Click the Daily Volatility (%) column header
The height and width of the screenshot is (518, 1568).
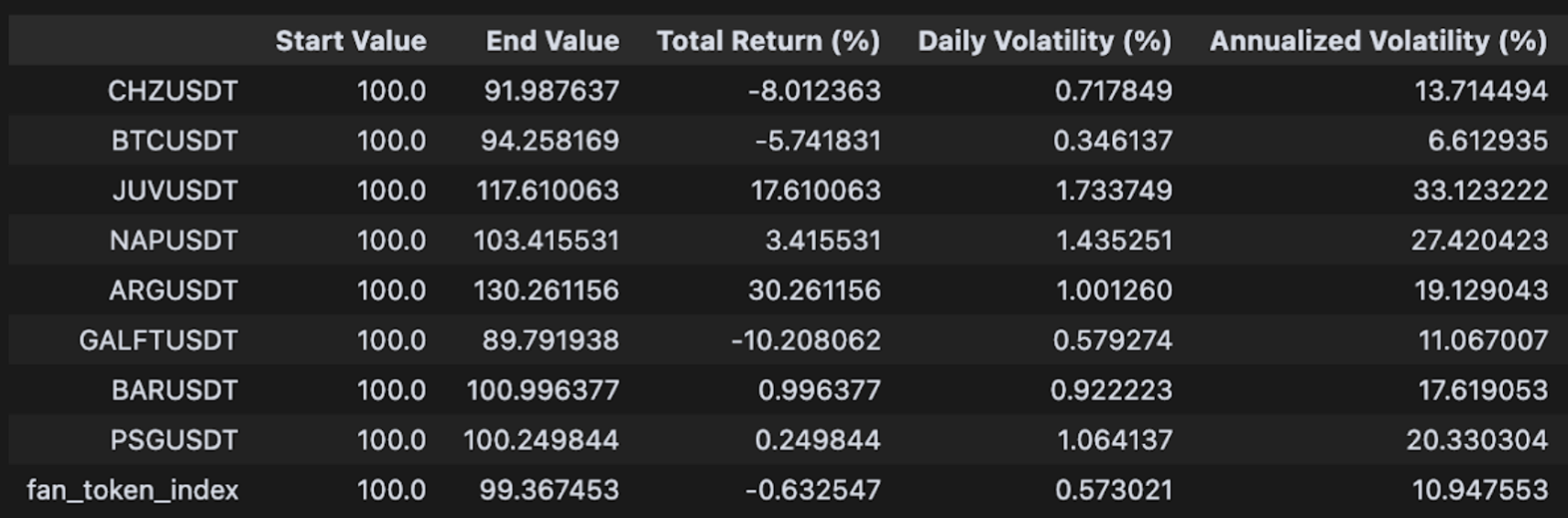(x=1044, y=41)
